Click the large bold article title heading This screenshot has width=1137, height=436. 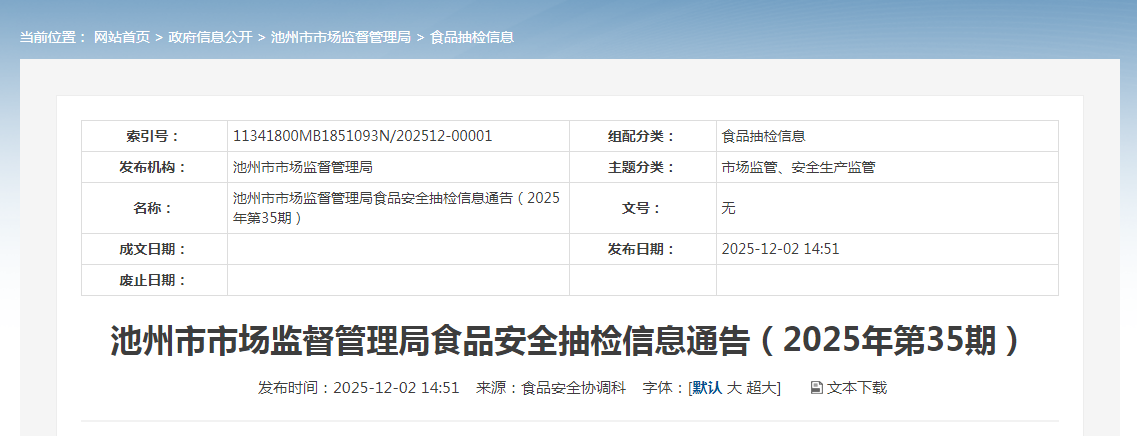tap(568, 341)
